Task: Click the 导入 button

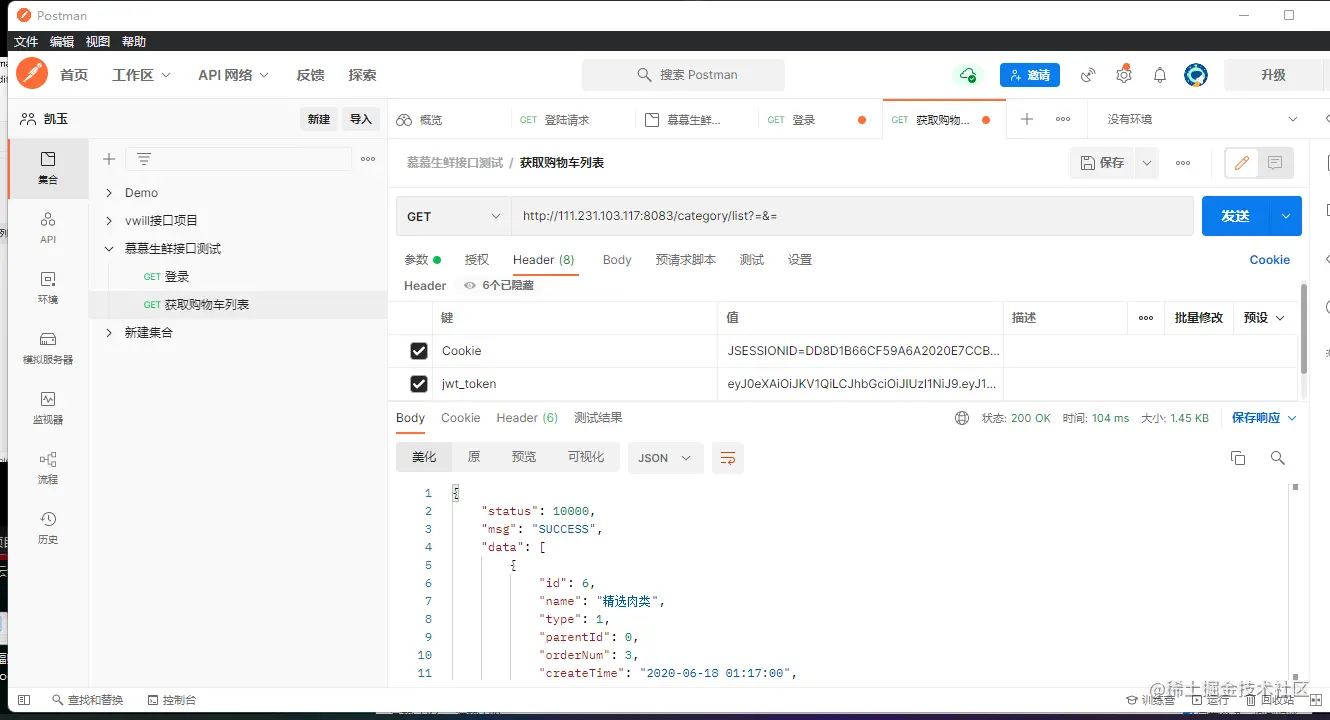Action: click(x=361, y=119)
